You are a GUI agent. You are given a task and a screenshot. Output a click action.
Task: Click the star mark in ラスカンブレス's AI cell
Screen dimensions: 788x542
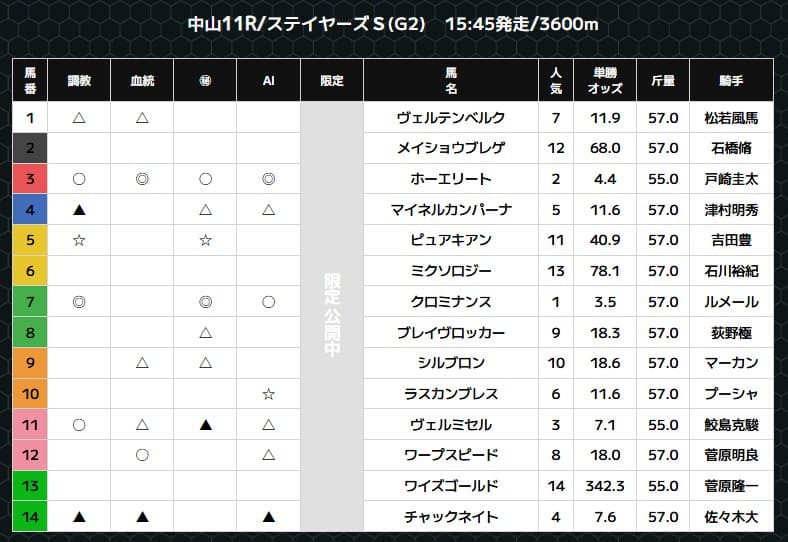click(268, 394)
